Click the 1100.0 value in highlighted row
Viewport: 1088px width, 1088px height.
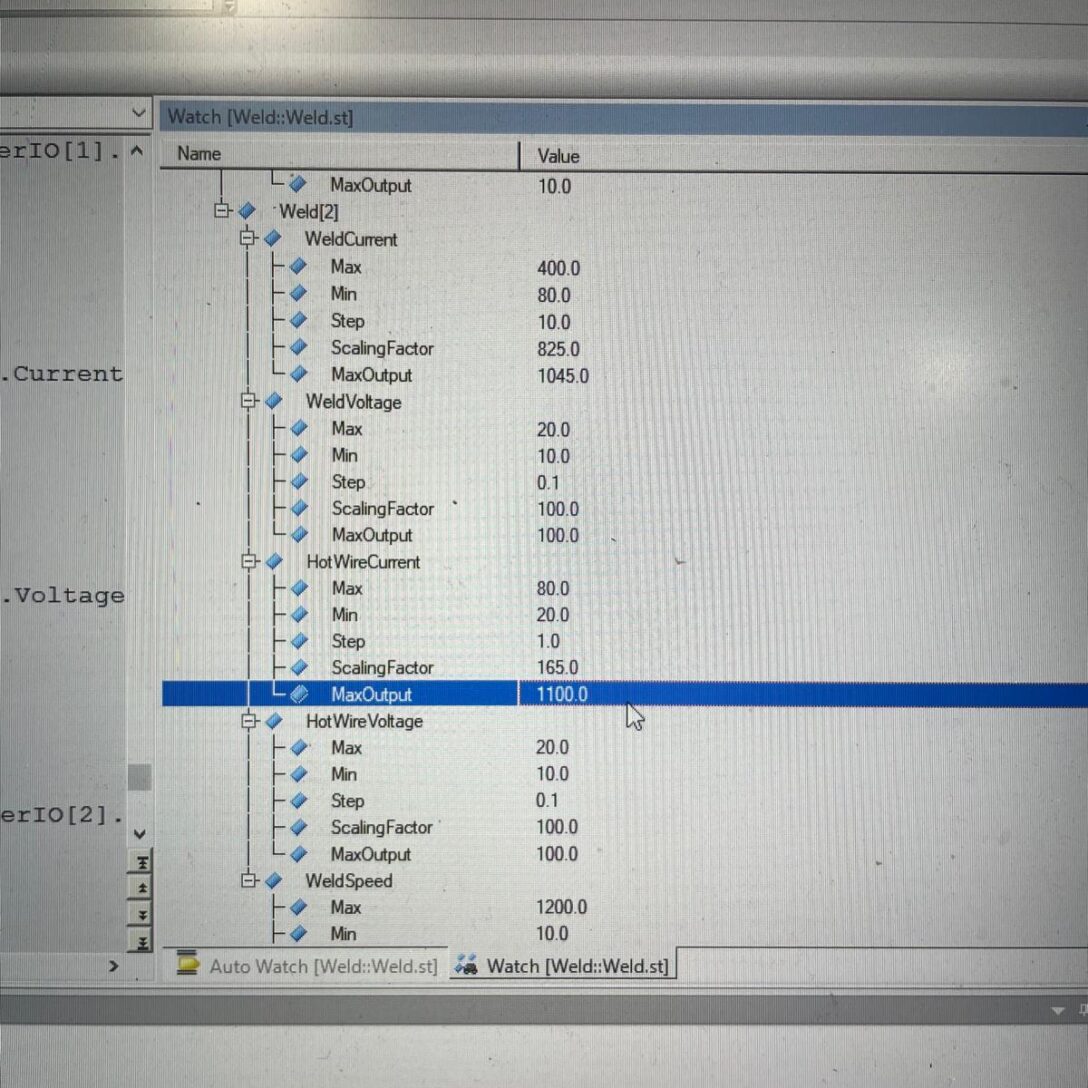[x=562, y=694]
